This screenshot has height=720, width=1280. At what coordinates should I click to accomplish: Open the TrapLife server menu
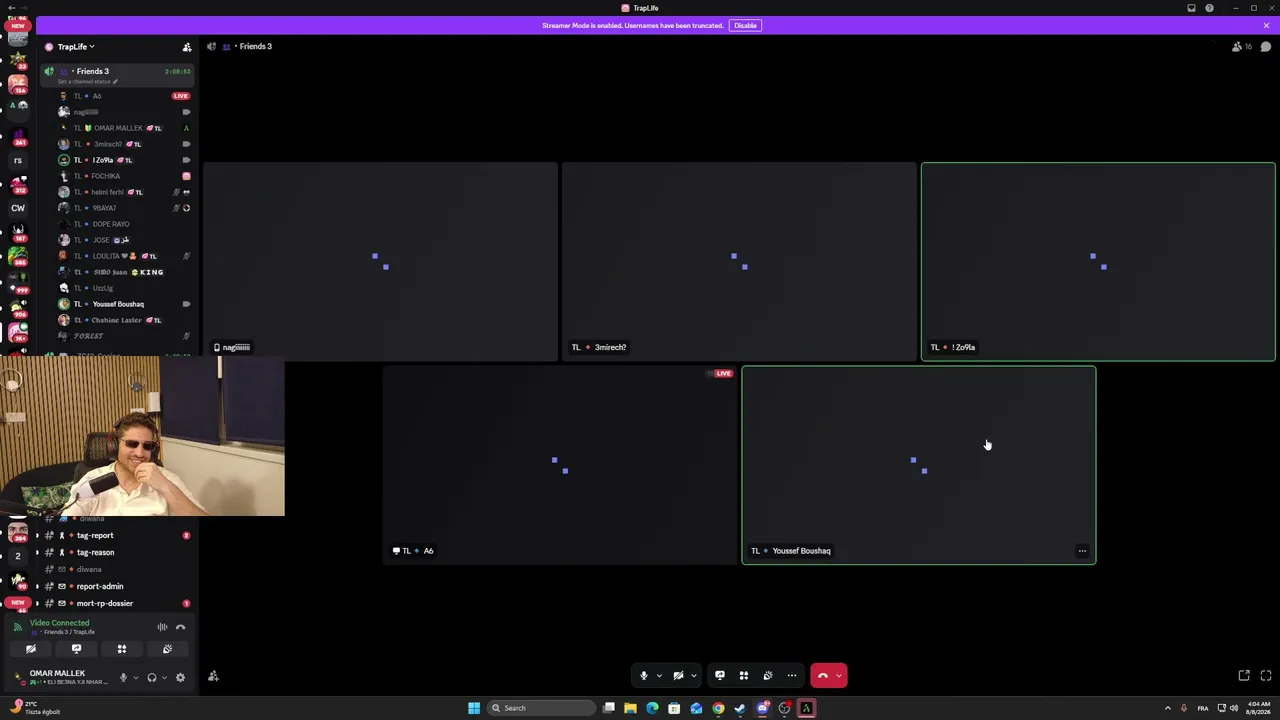(x=76, y=47)
